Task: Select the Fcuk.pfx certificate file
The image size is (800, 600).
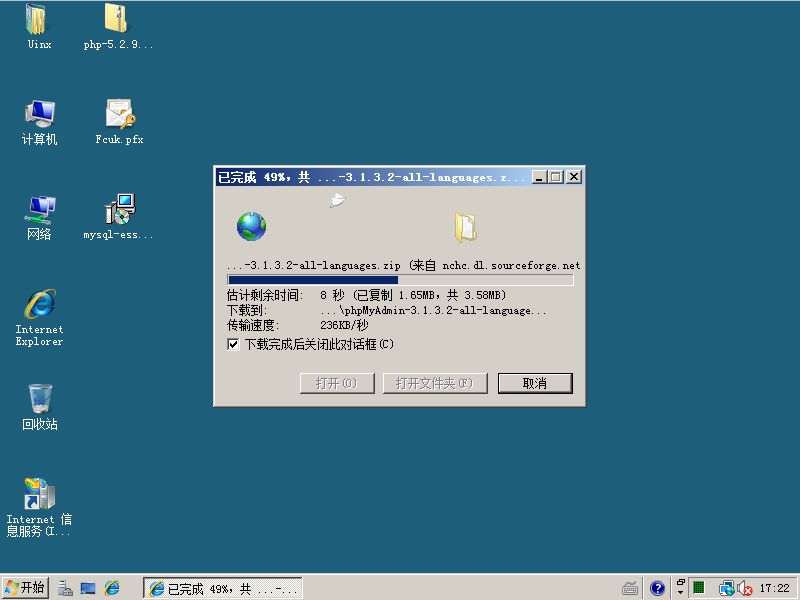Action: tap(119, 122)
